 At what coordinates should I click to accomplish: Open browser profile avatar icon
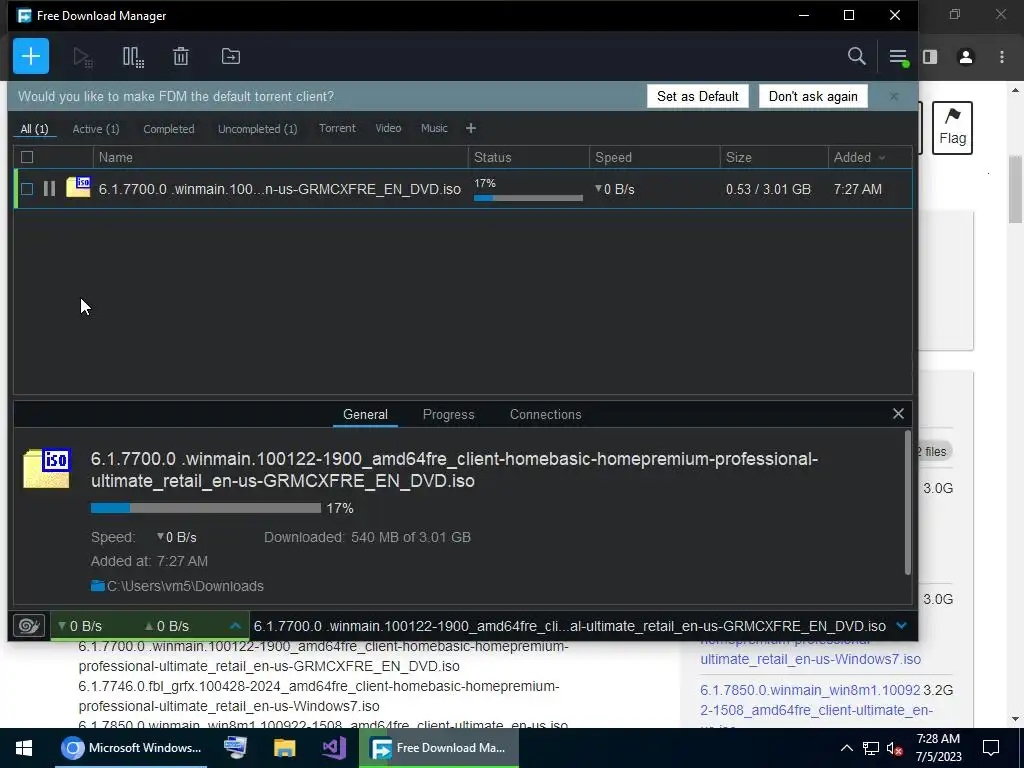point(966,57)
